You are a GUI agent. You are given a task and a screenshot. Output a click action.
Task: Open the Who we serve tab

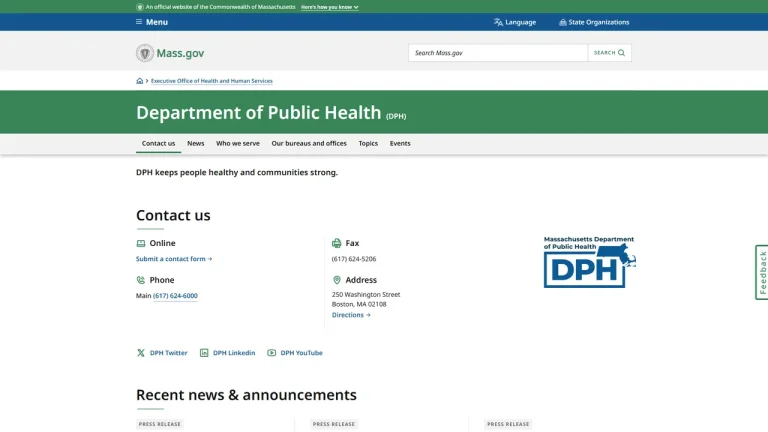(238, 144)
